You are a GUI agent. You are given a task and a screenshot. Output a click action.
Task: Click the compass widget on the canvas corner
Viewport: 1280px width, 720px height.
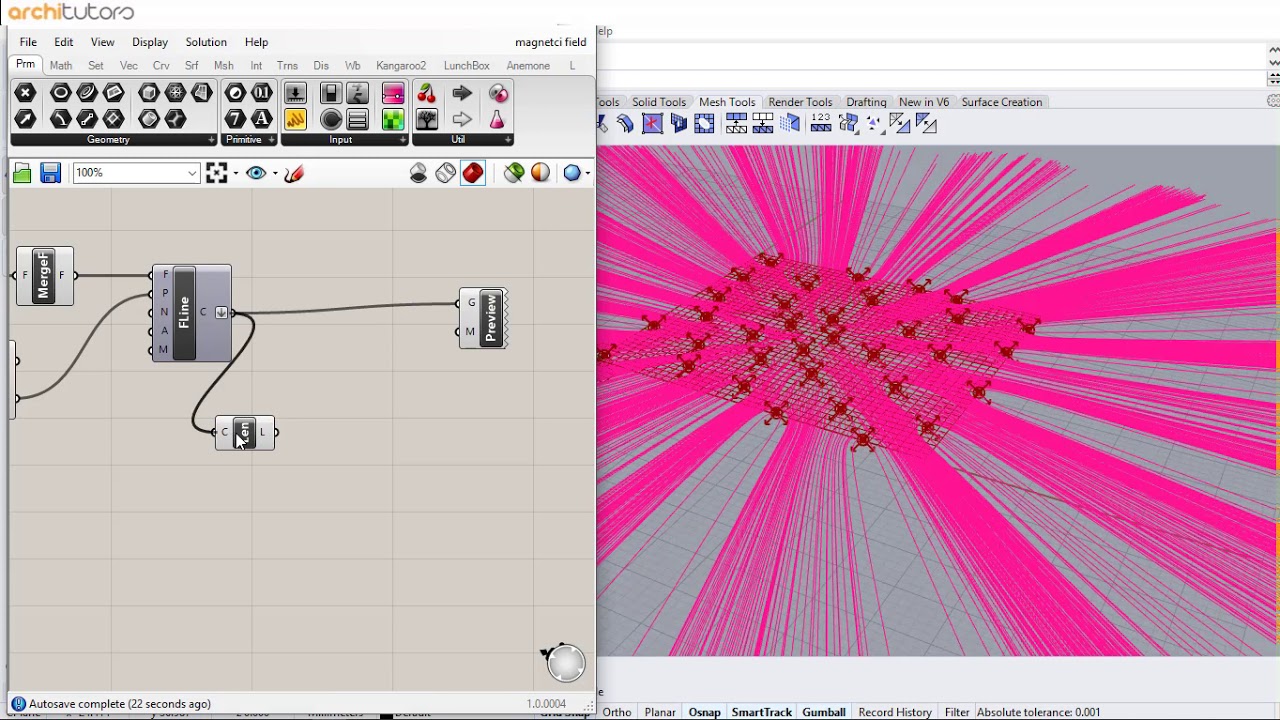(565, 662)
